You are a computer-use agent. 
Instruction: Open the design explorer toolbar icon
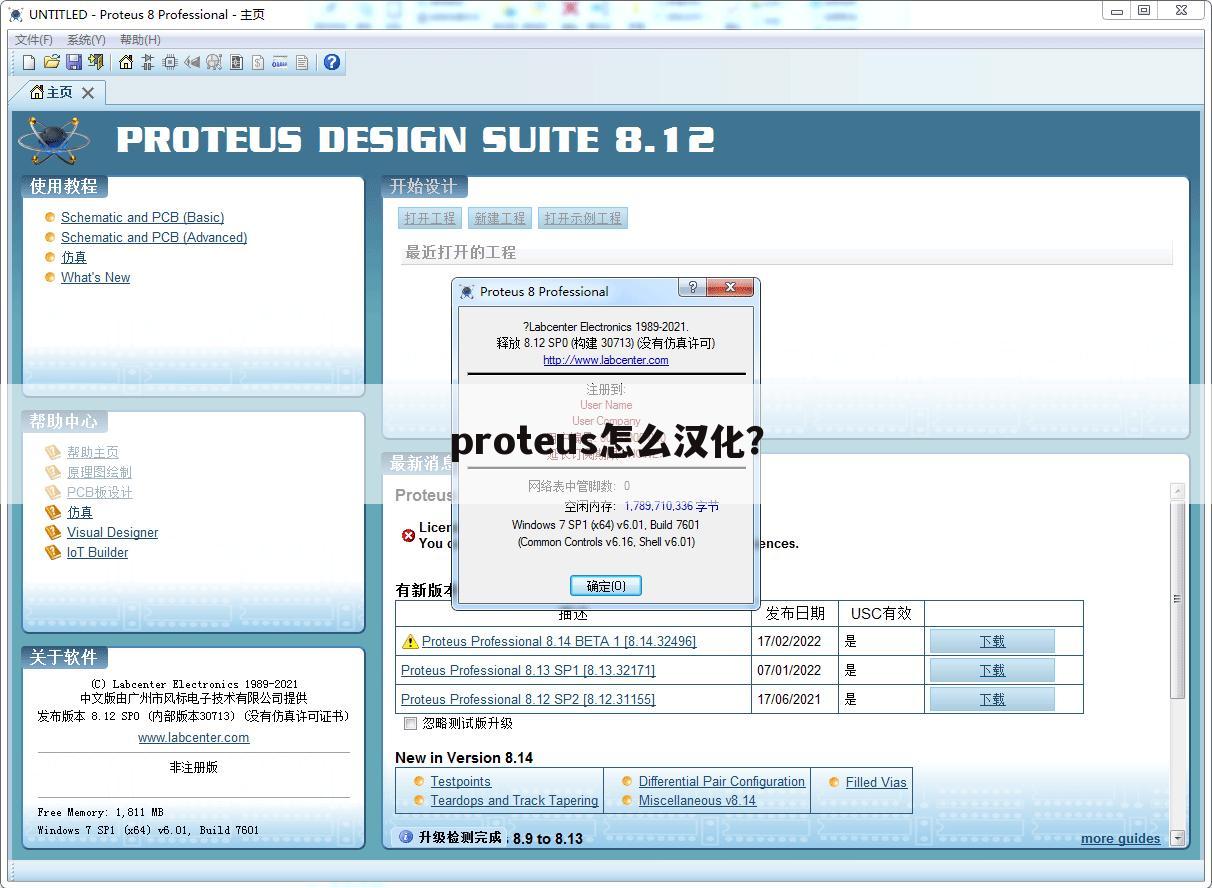click(236, 62)
